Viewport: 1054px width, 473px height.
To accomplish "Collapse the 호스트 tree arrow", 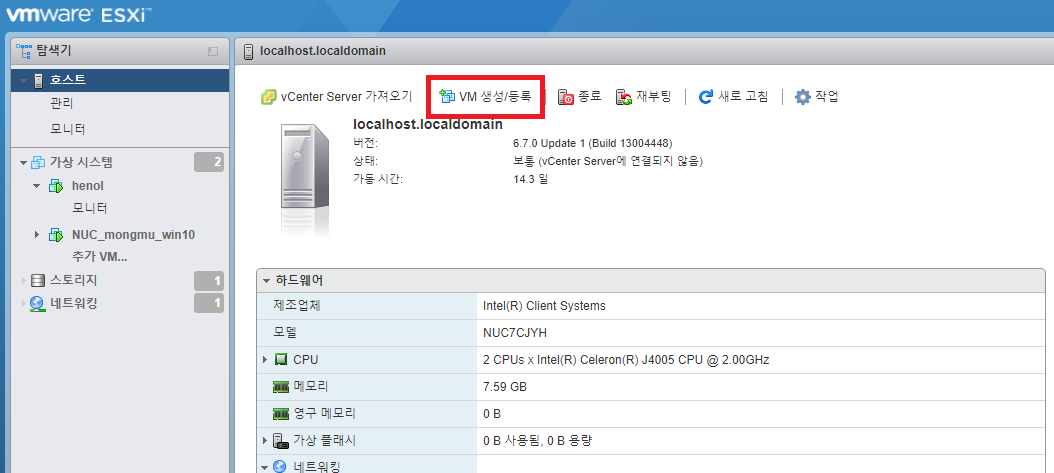I will pos(24,81).
